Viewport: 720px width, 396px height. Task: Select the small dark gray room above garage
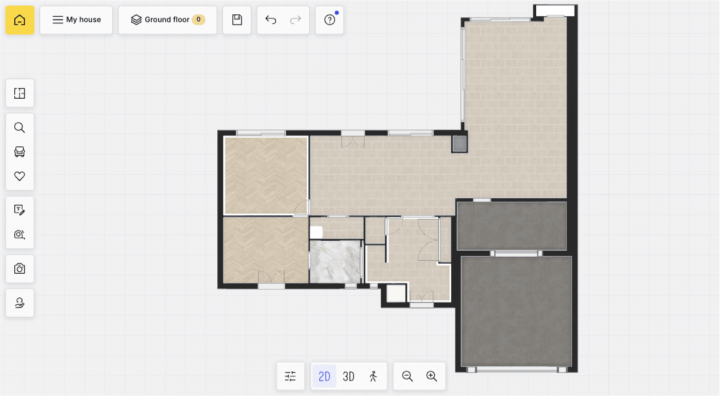coord(512,226)
